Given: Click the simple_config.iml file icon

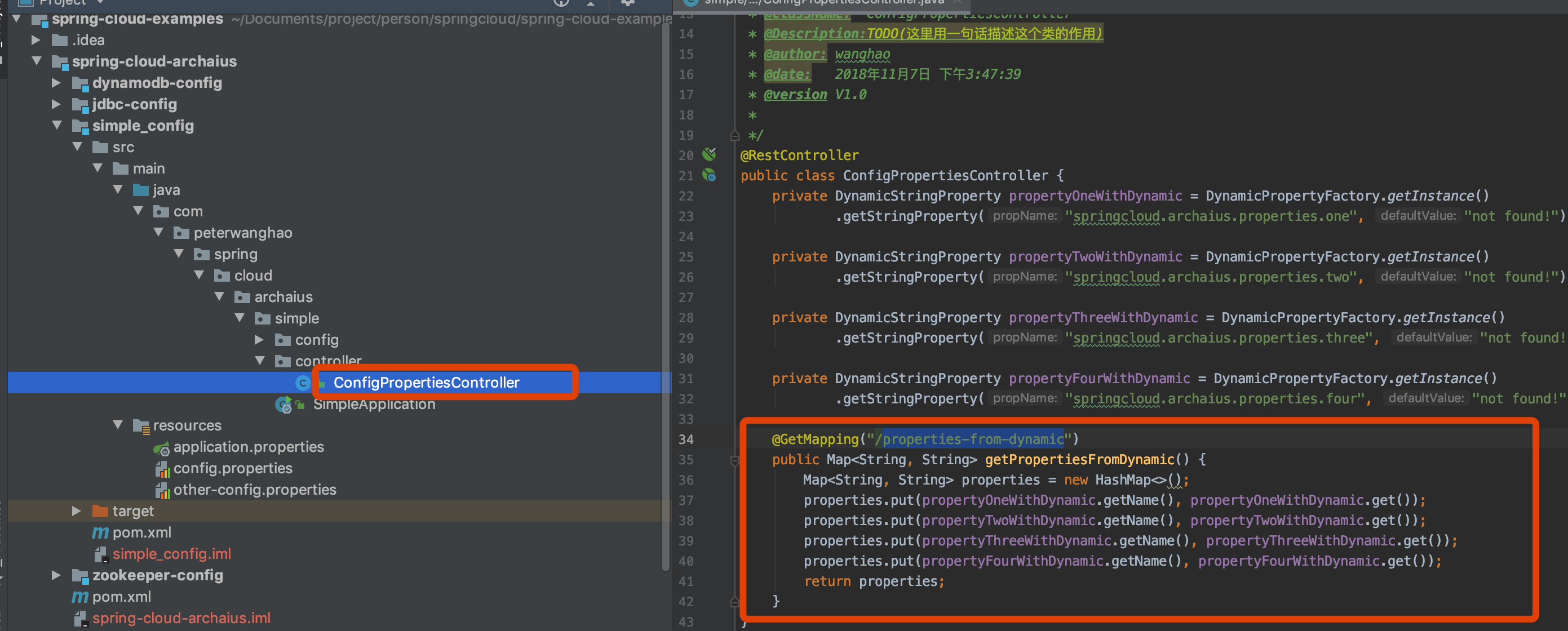Looking at the screenshot, I should 100,554.
